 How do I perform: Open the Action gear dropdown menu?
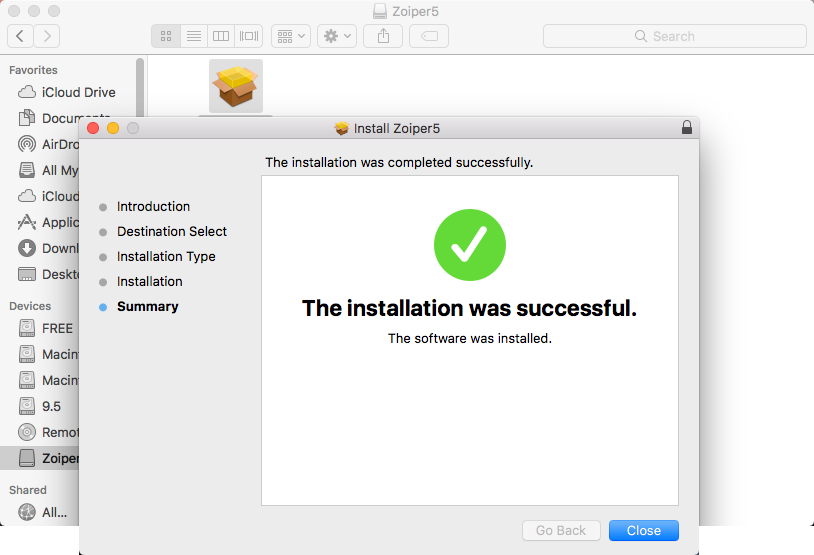click(337, 36)
